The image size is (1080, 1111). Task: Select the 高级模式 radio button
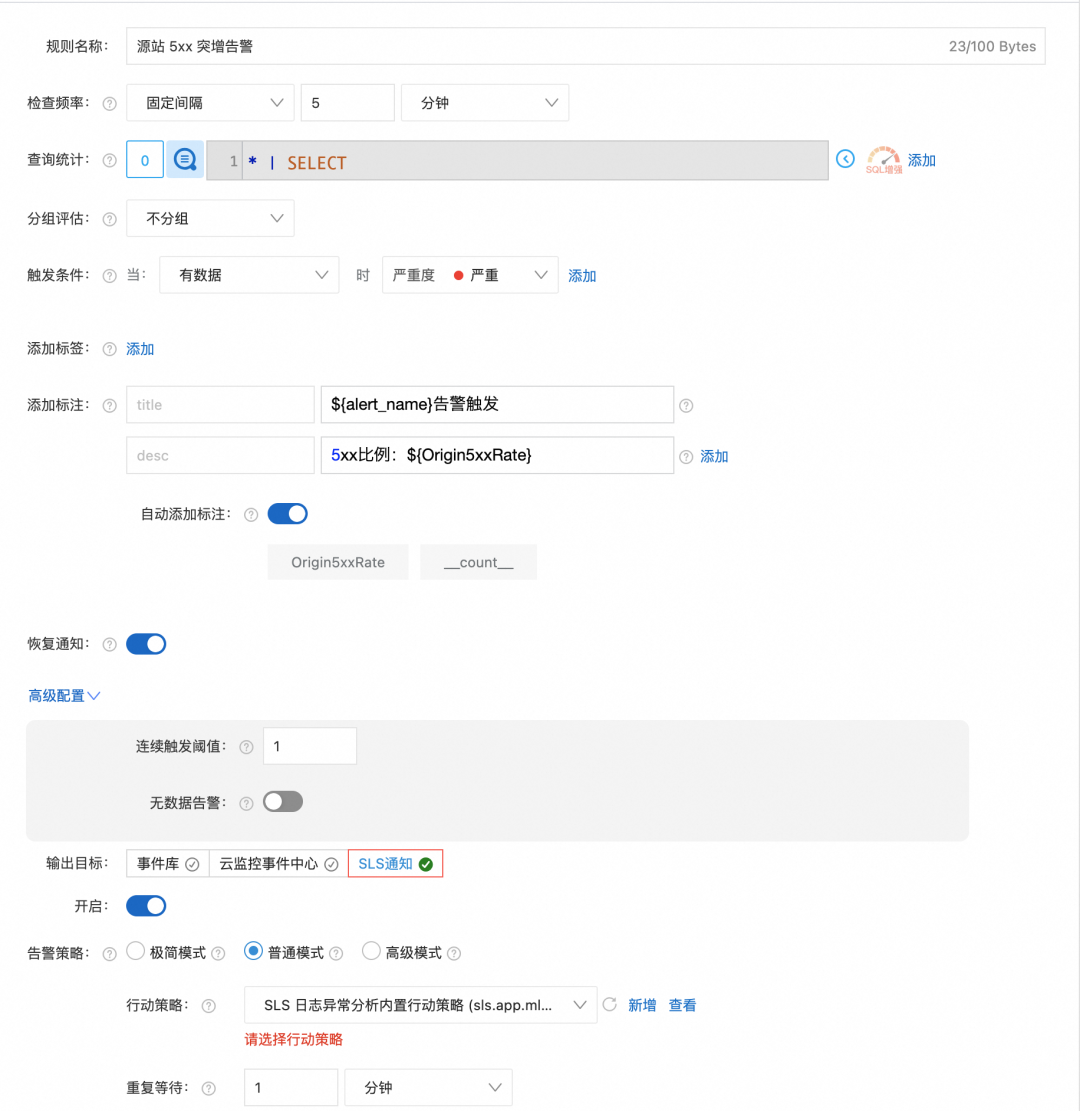371,951
